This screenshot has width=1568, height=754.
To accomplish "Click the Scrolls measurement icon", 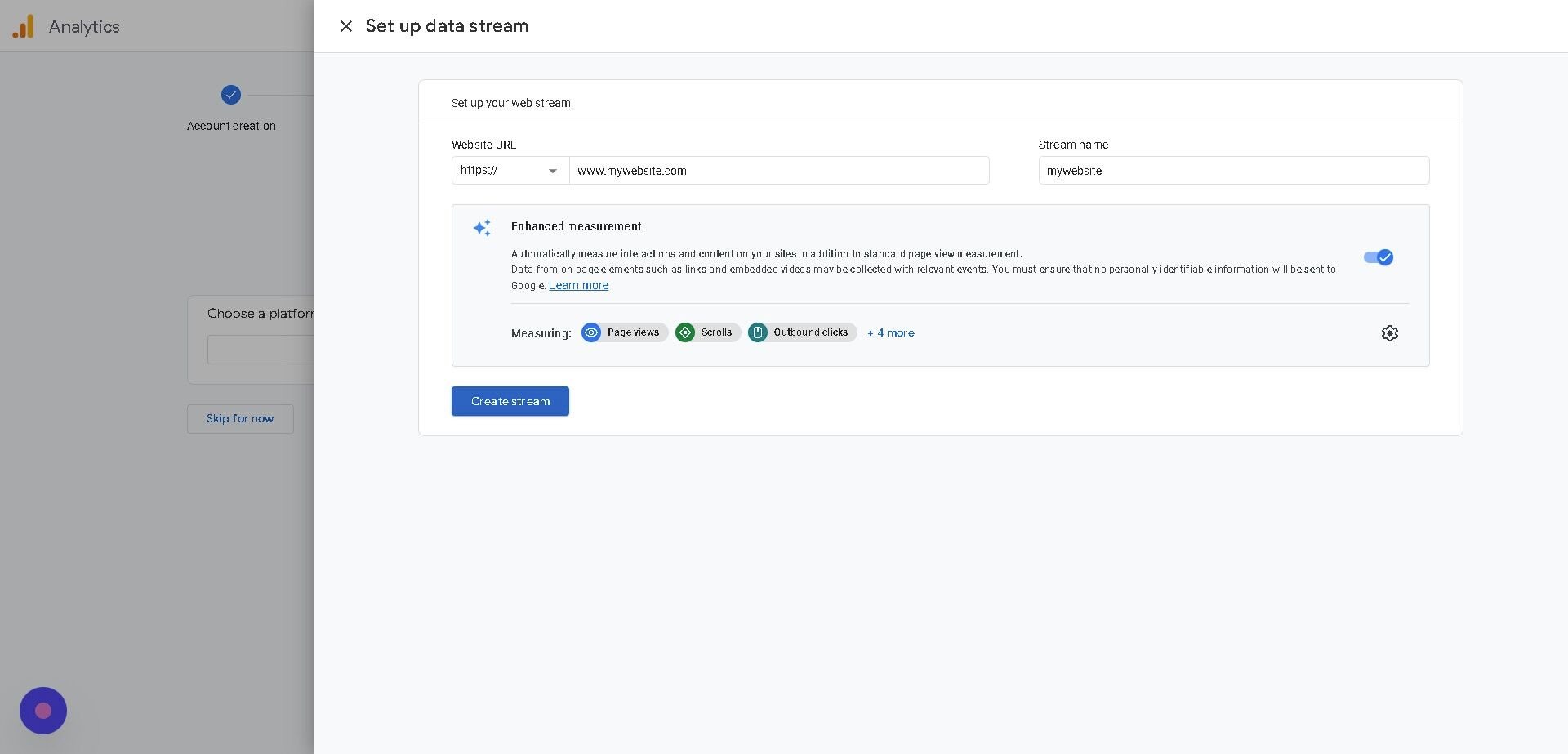I will [x=685, y=332].
